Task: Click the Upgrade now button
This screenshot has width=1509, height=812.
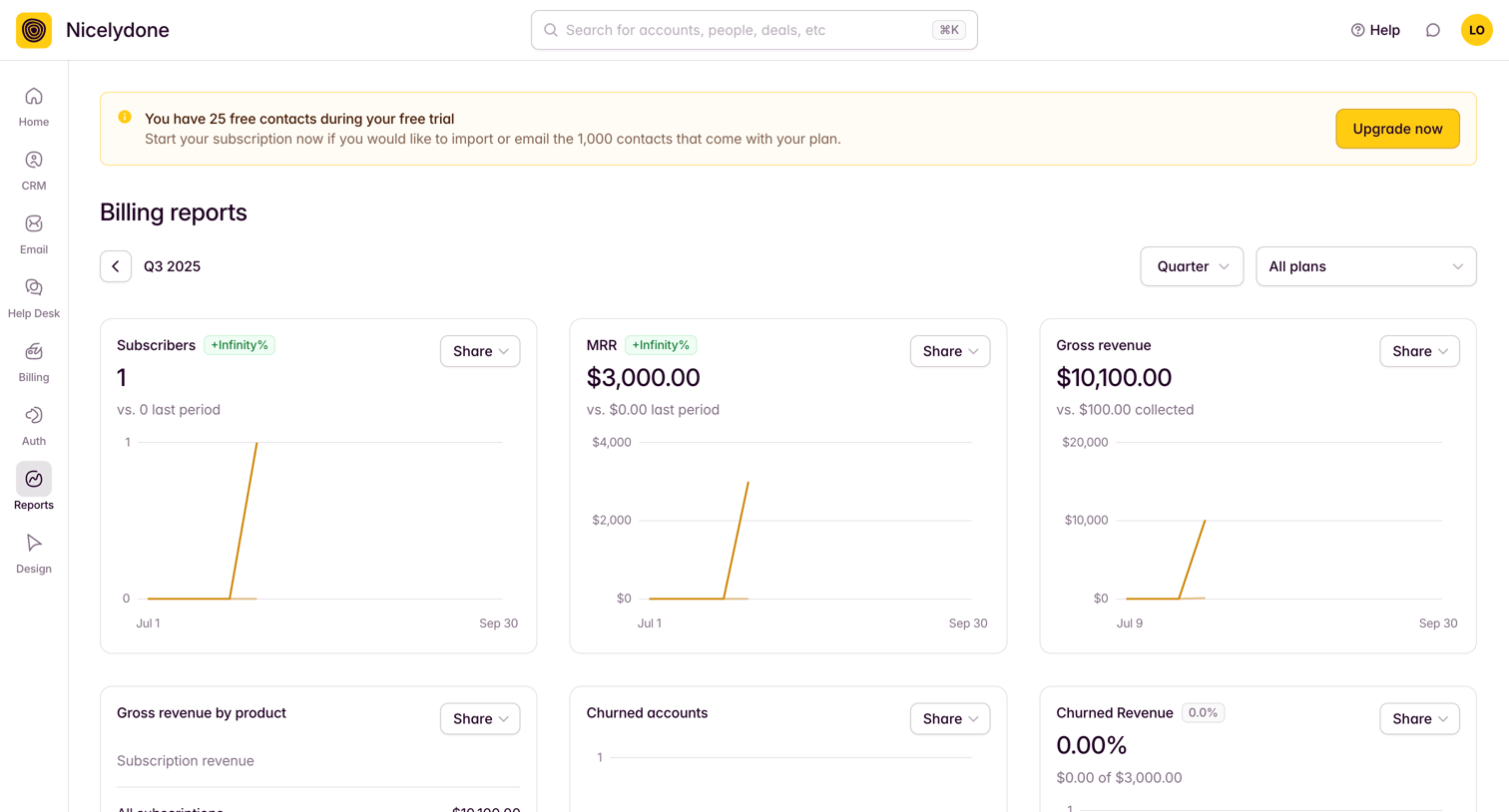Action: click(x=1397, y=129)
